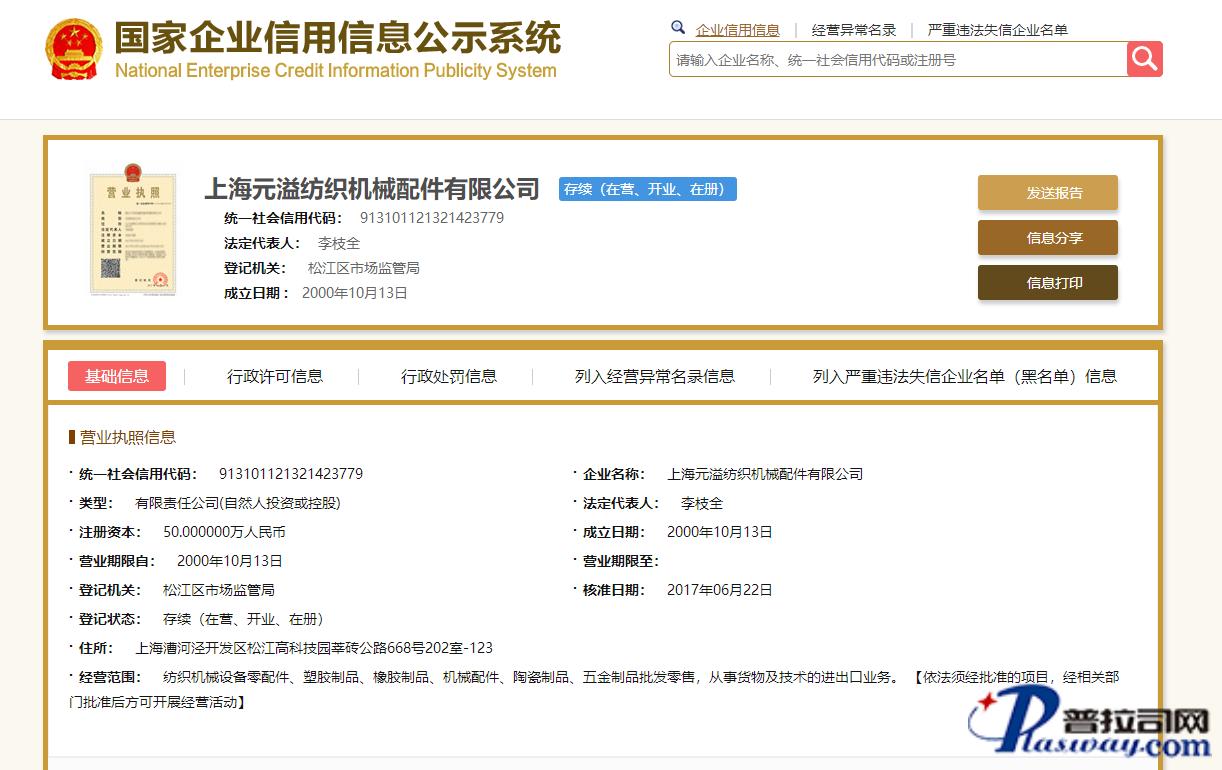Open the 列入严重违法失信企业名单（黑名单）信息 tab

point(964,376)
